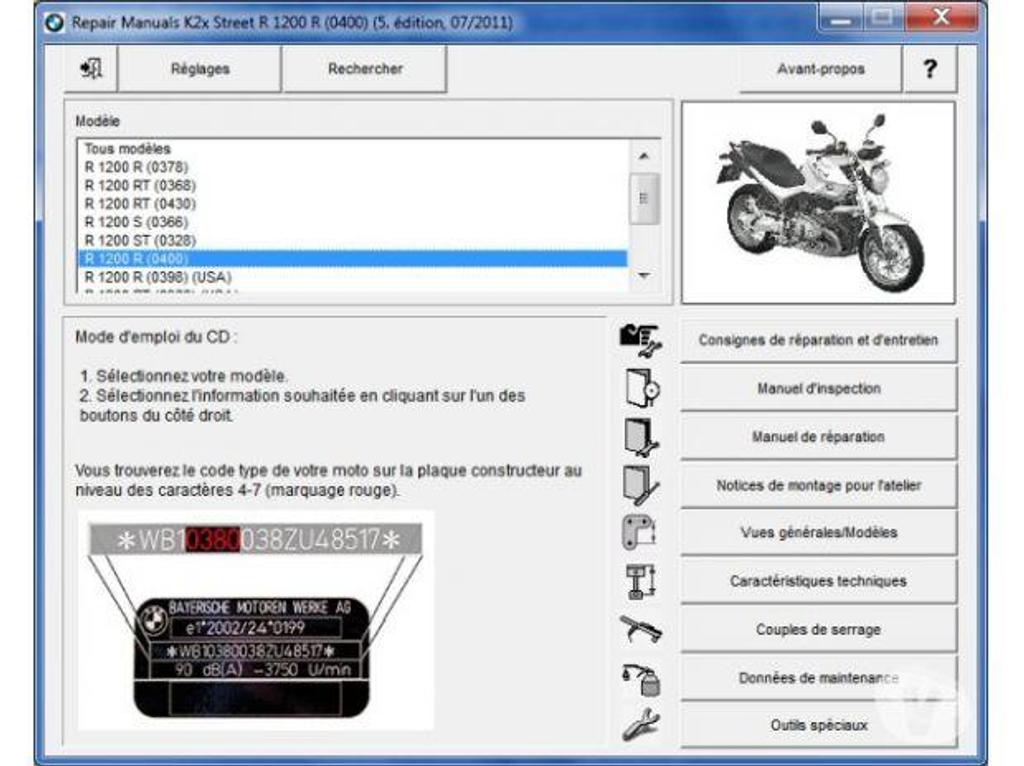Image resolution: width=1024 pixels, height=766 pixels.
Task: Select model R 1200 ST (0328)
Action: tap(353, 240)
